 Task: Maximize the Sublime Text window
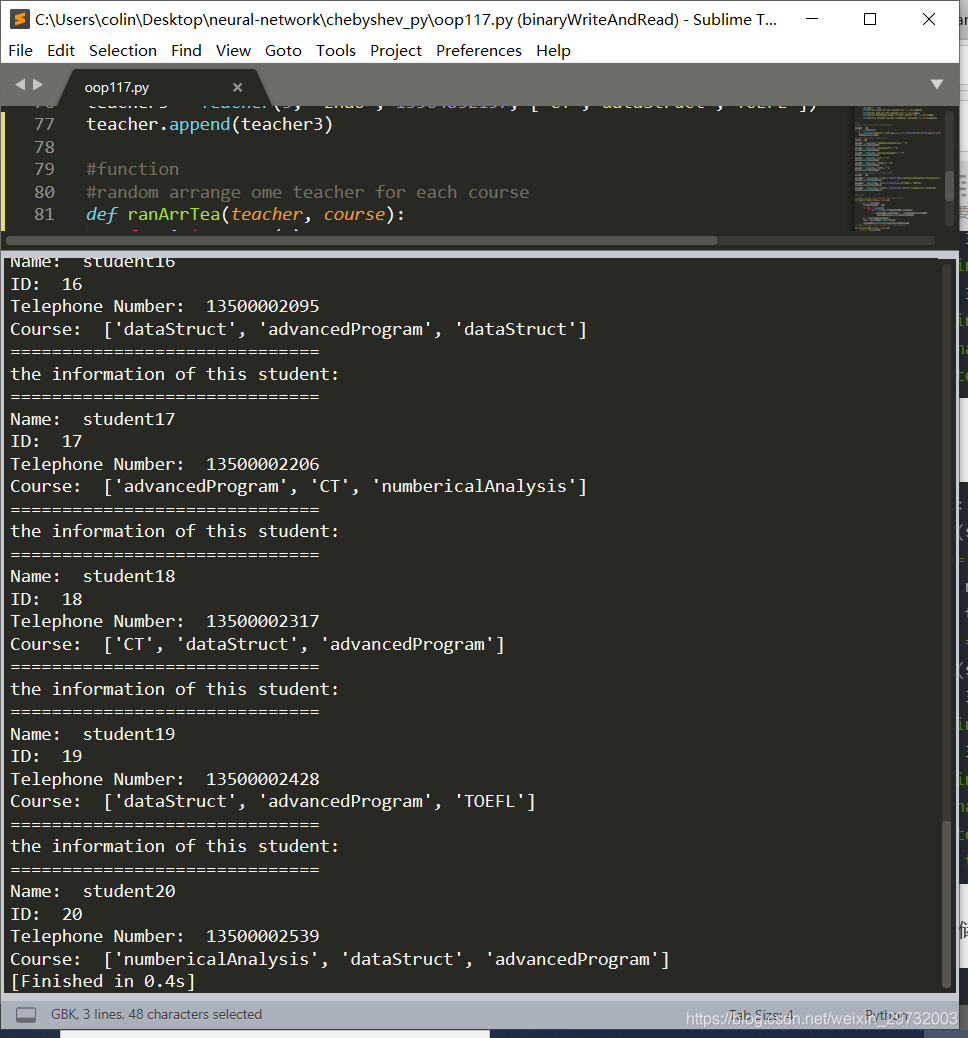[870, 19]
